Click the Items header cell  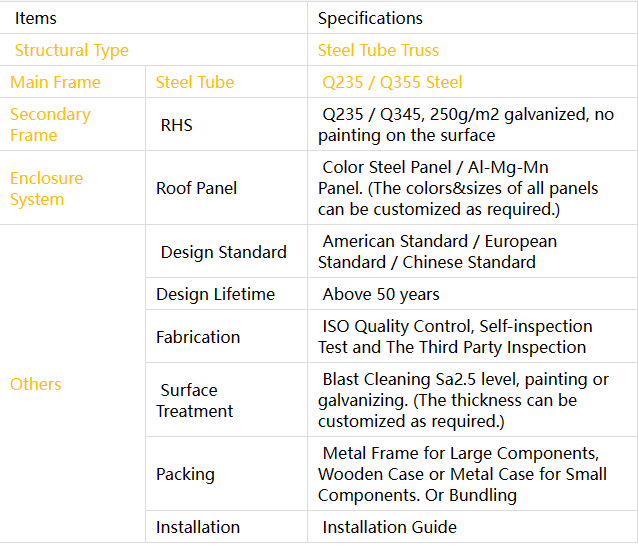tap(36, 18)
